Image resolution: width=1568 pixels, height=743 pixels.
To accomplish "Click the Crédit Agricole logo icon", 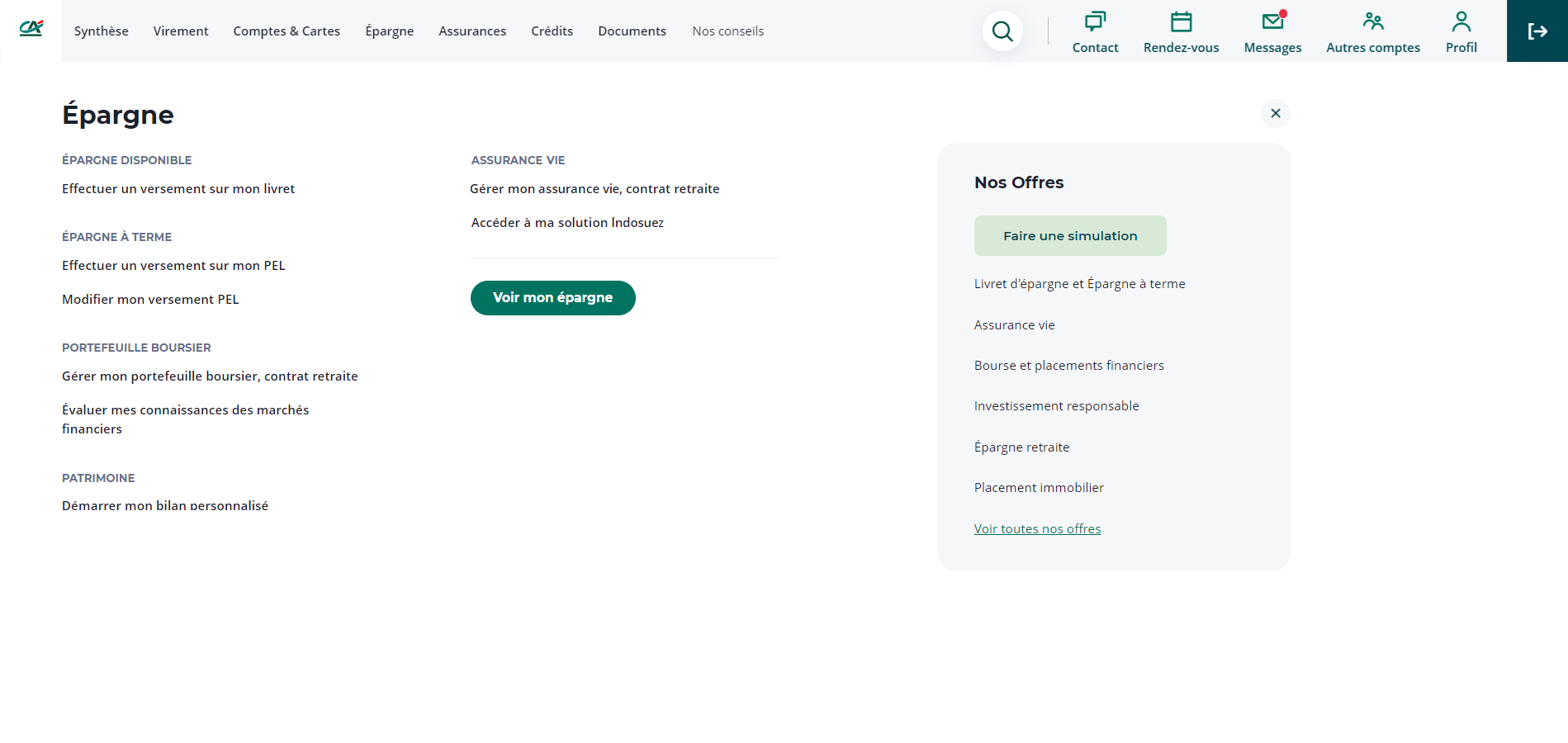I will pos(31,29).
